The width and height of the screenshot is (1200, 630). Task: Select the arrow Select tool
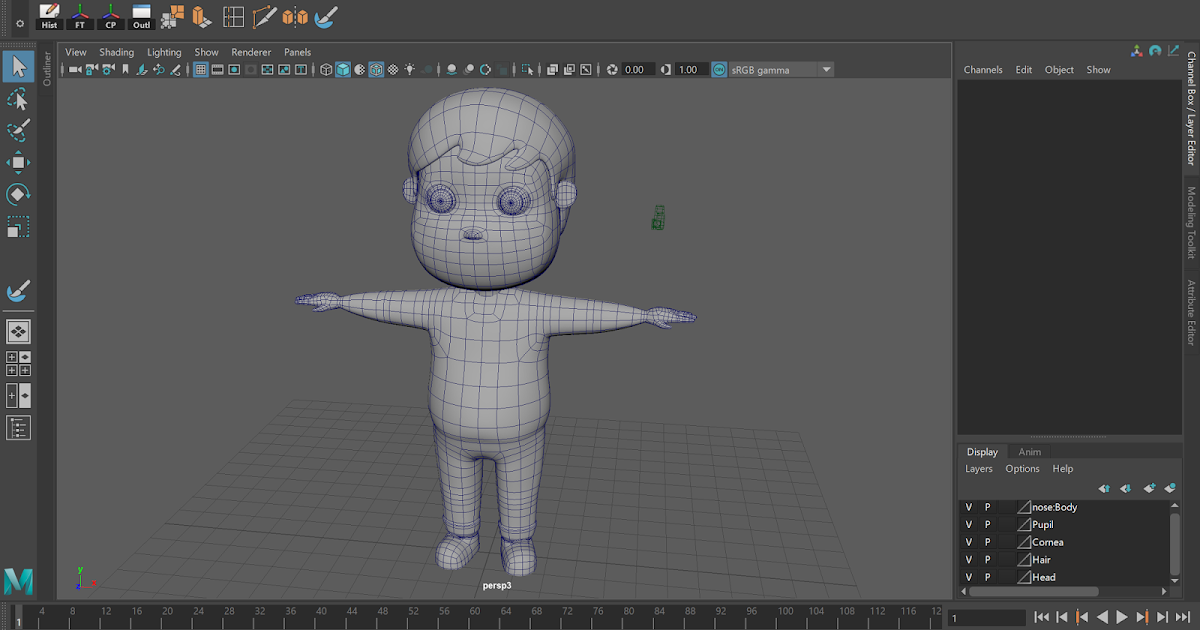[18, 66]
